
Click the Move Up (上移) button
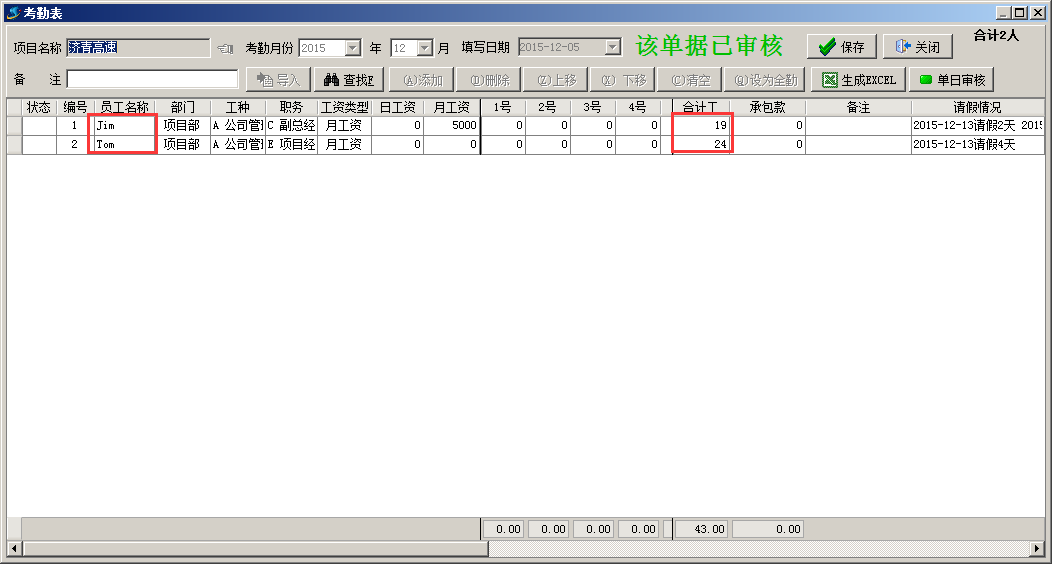556,80
